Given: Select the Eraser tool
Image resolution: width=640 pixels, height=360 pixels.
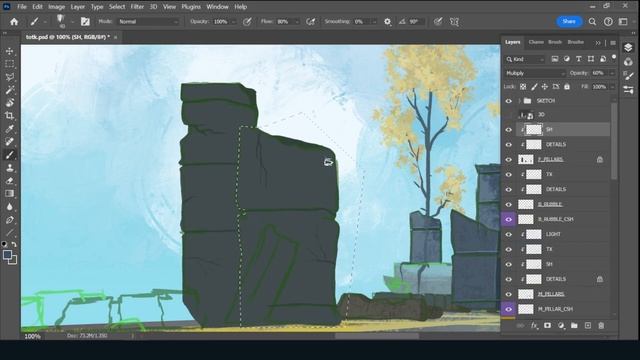Looking at the screenshot, I should 9,181.
